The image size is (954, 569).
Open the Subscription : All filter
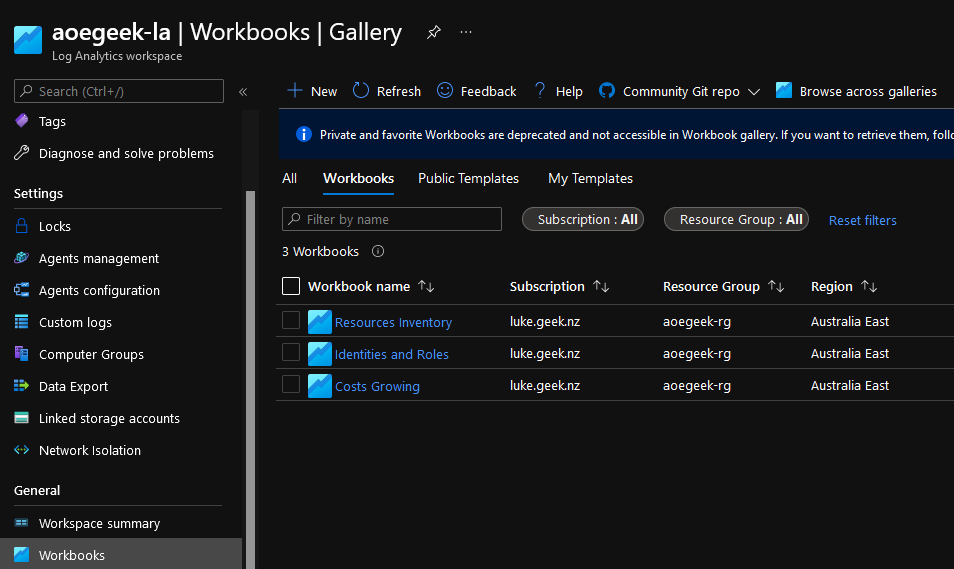[583, 219]
